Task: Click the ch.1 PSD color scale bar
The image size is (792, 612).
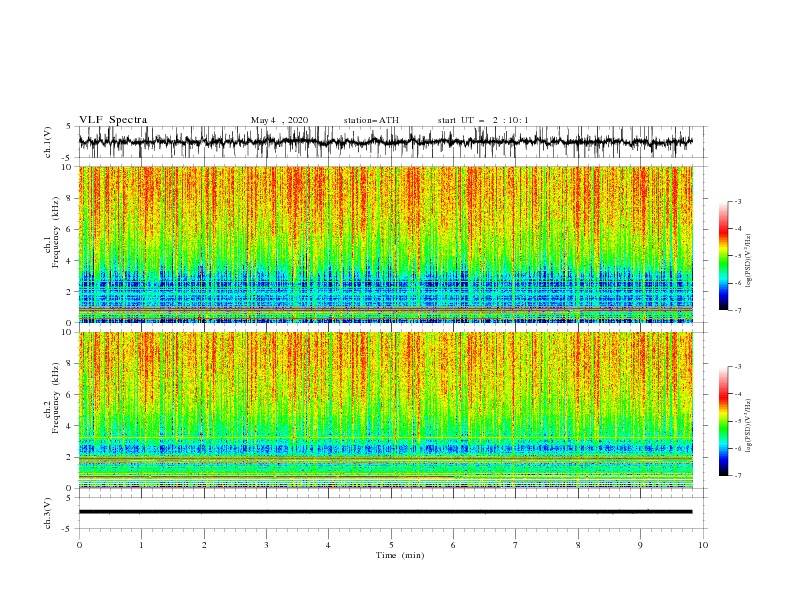Action: pyautogui.click(x=724, y=256)
